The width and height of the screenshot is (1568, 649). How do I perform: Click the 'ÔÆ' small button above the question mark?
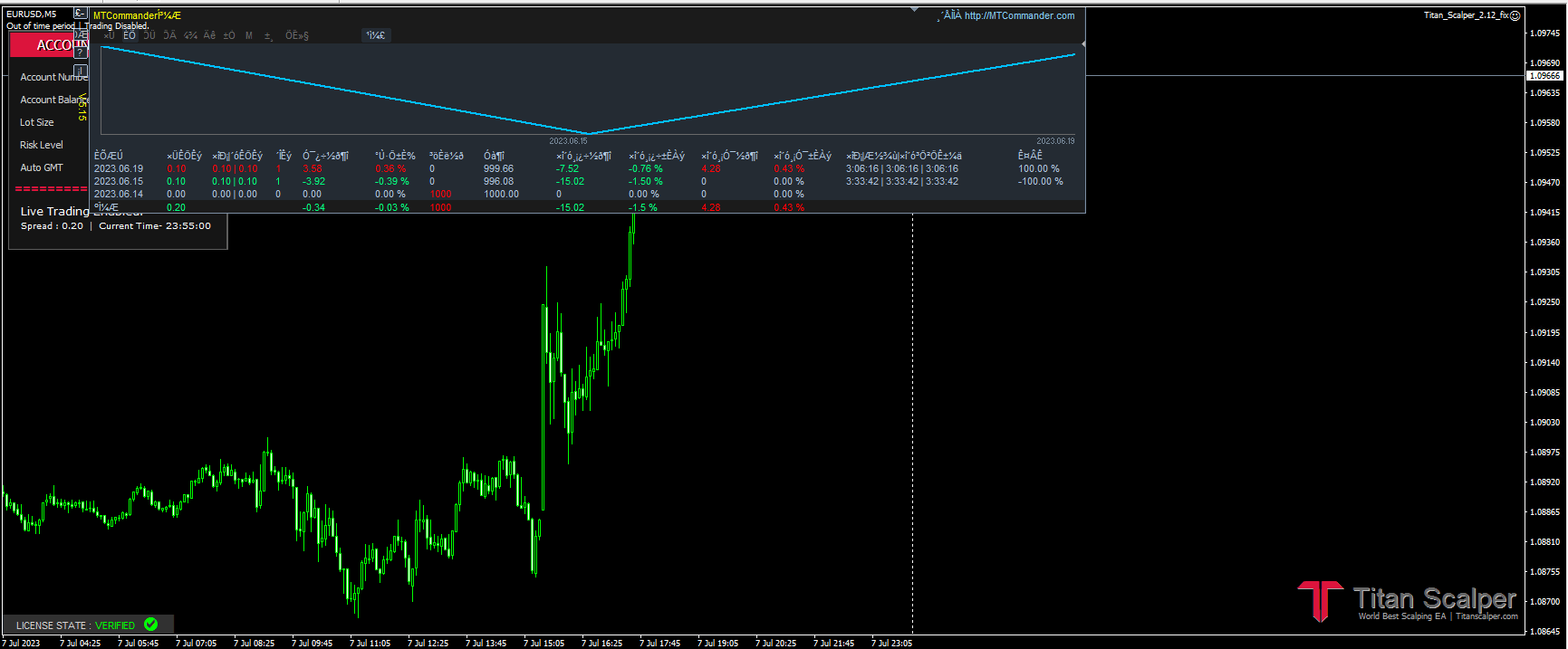(81, 36)
